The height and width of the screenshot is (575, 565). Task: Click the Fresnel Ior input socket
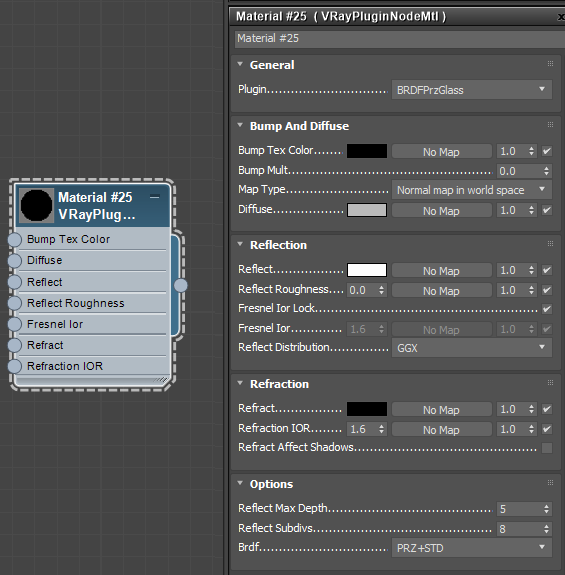point(15,324)
